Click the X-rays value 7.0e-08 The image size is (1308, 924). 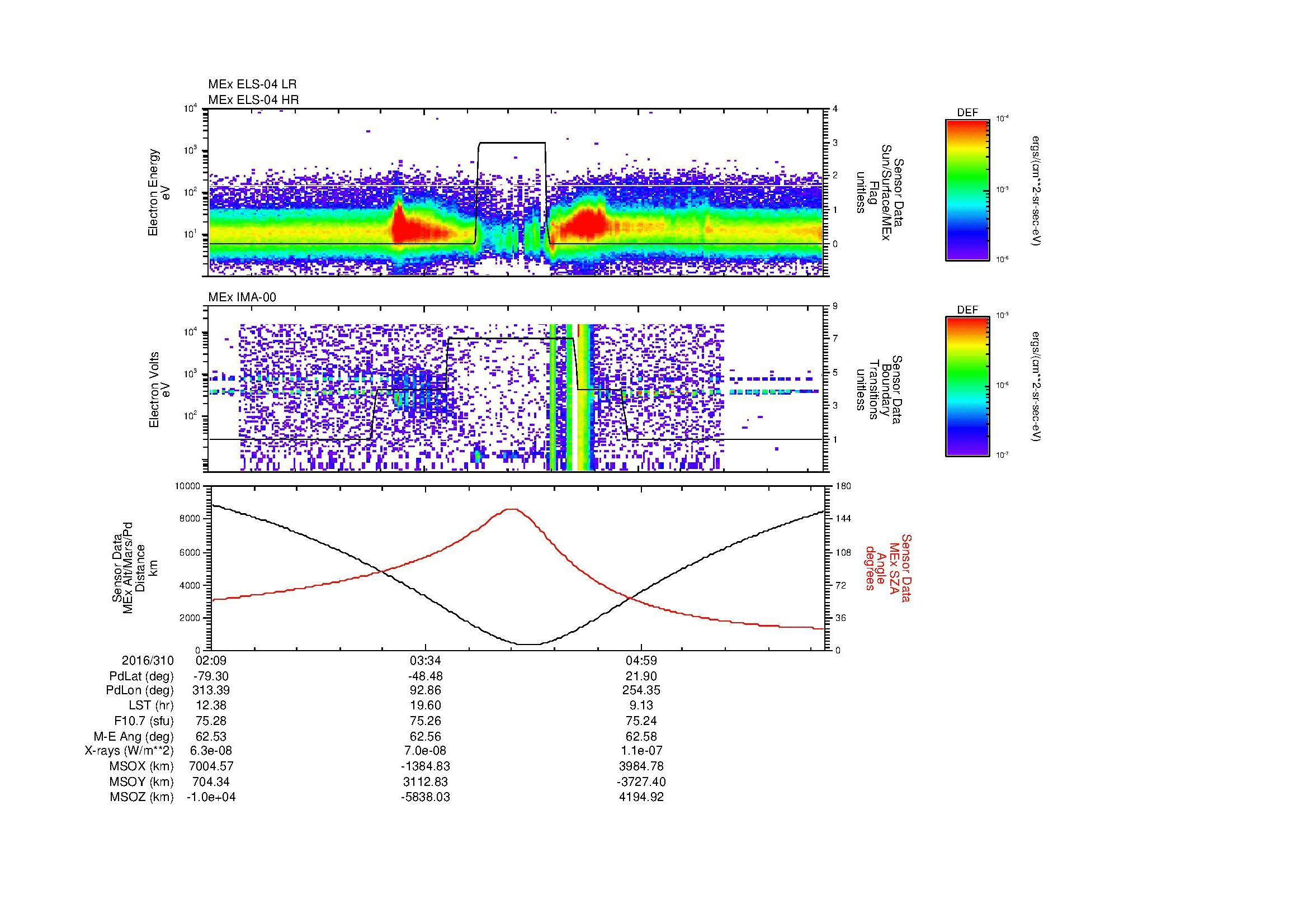[x=426, y=751]
